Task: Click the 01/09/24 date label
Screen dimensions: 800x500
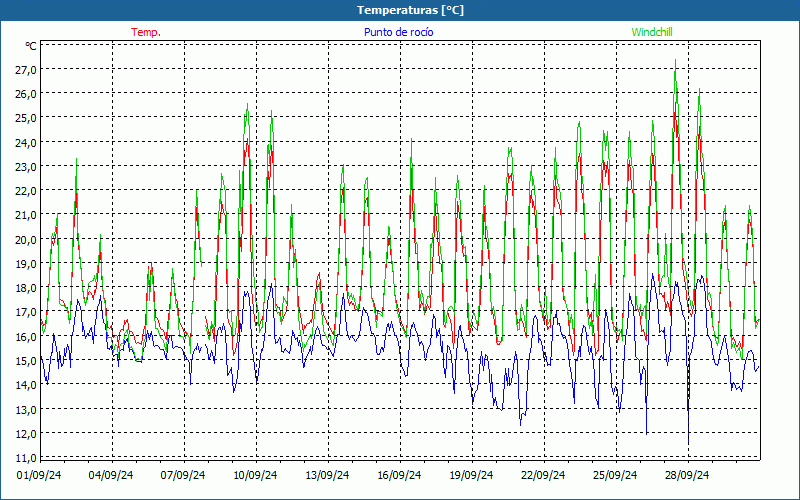Action: [x=39, y=475]
